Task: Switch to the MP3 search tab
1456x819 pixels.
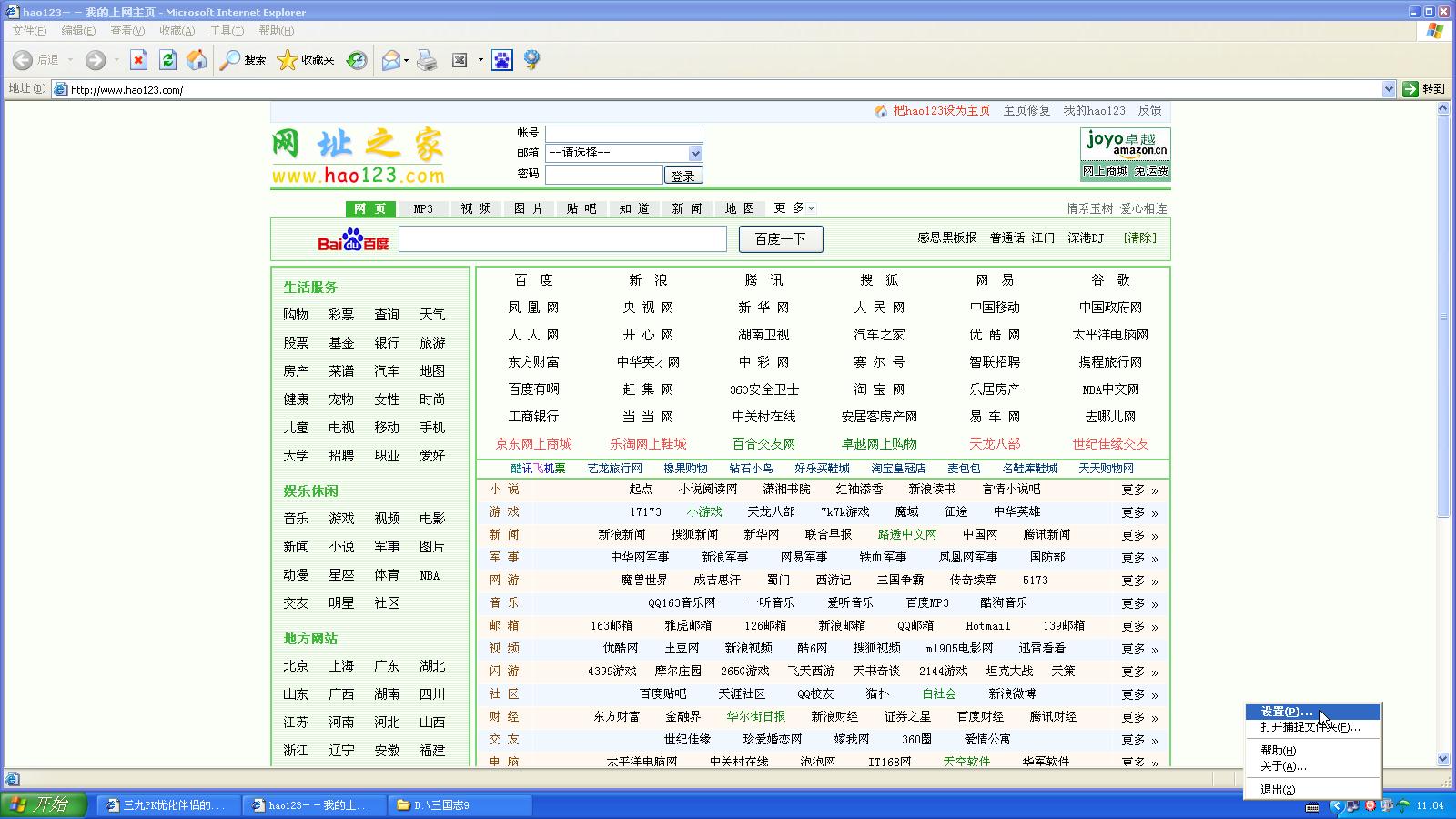Action: 423,208
